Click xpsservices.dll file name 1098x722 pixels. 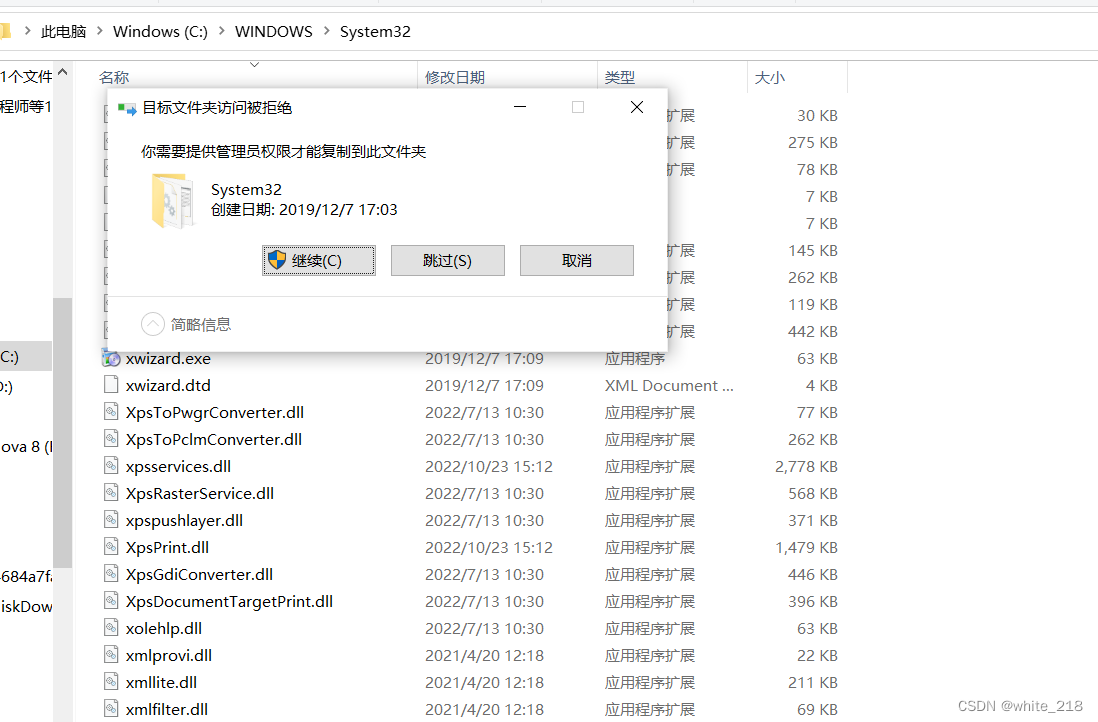pyautogui.click(x=179, y=466)
